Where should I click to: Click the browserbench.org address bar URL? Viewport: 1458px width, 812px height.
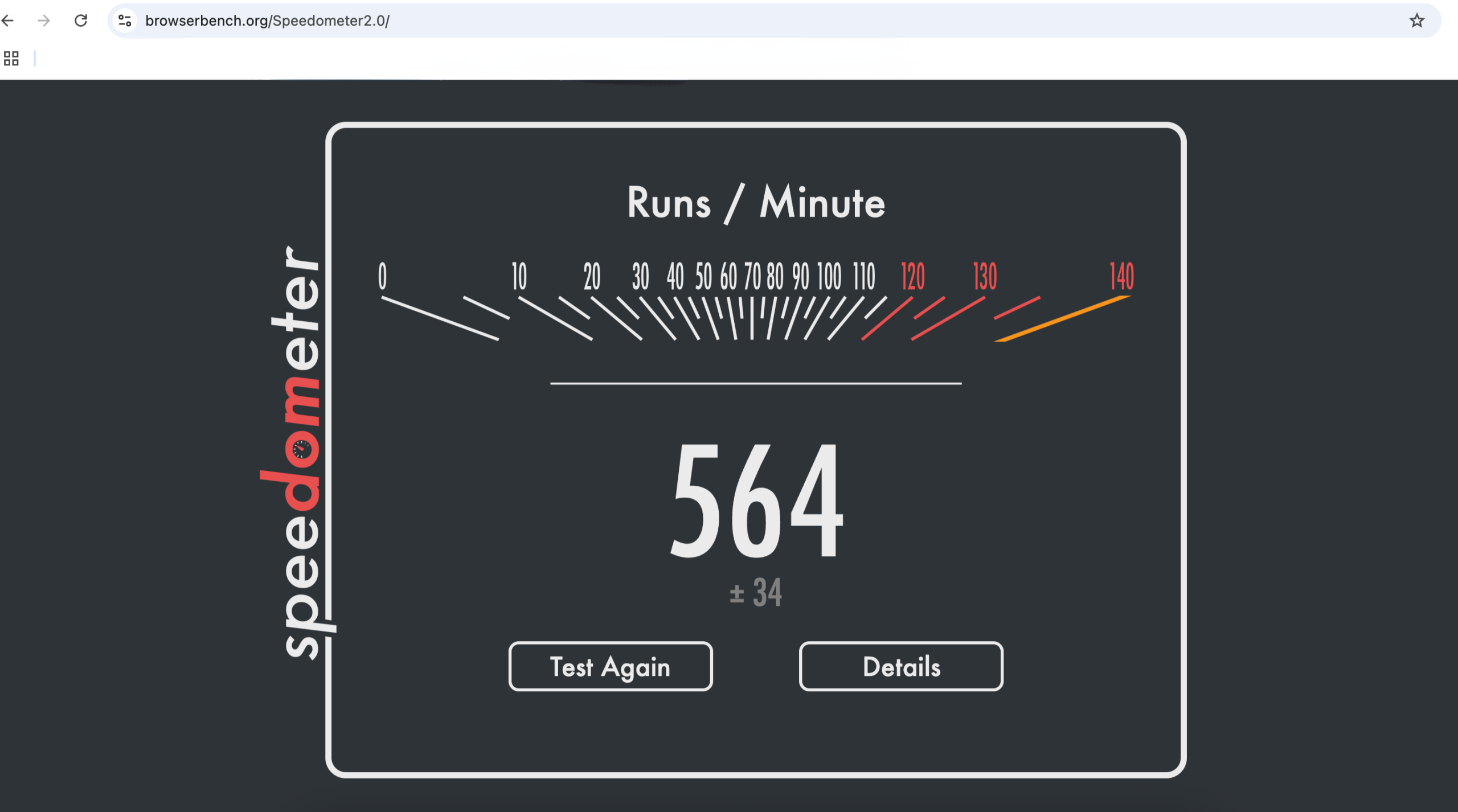[268, 22]
